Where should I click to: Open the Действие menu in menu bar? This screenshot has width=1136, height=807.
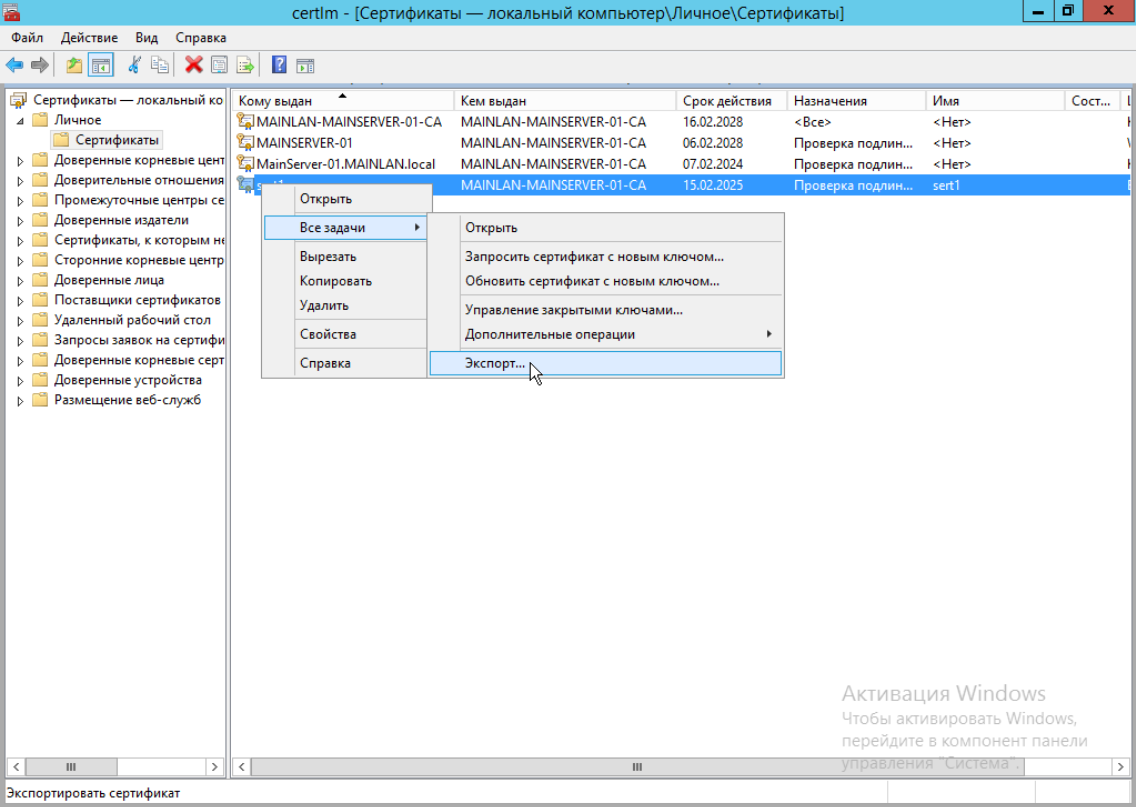point(89,37)
